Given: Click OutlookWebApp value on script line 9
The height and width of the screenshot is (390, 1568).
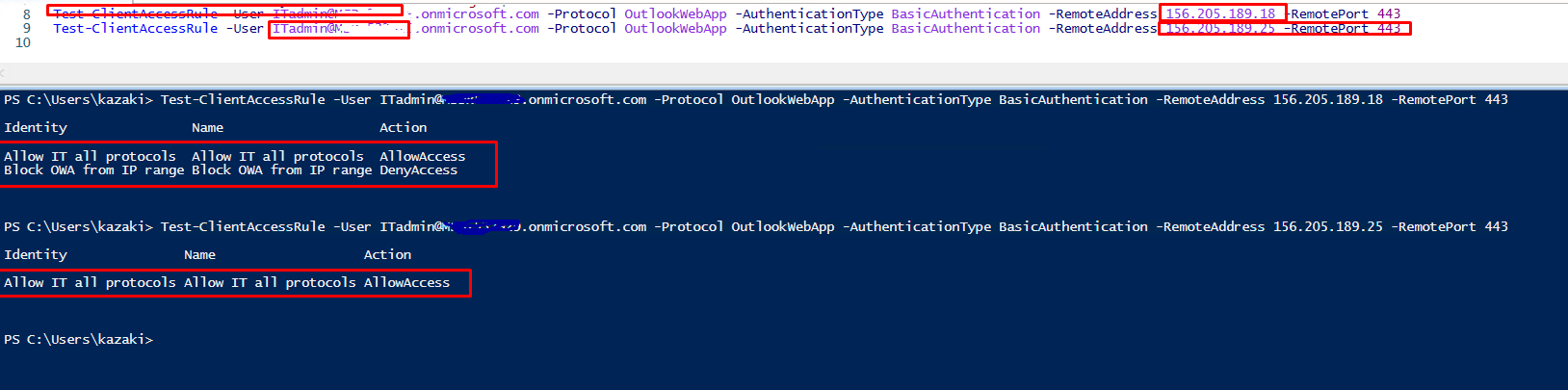Looking at the screenshot, I should coord(675,28).
